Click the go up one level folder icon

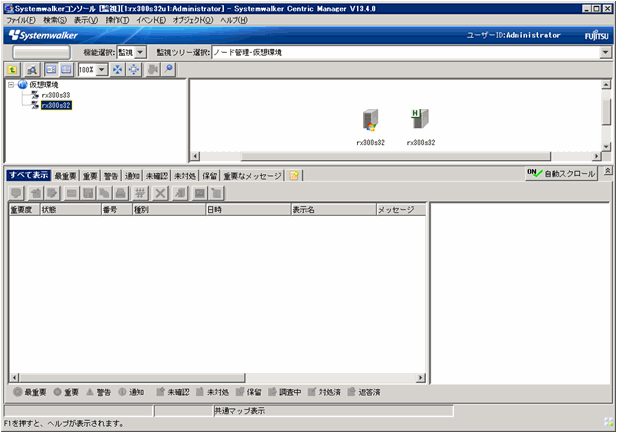pyautogui.click(x=13, y=70)
